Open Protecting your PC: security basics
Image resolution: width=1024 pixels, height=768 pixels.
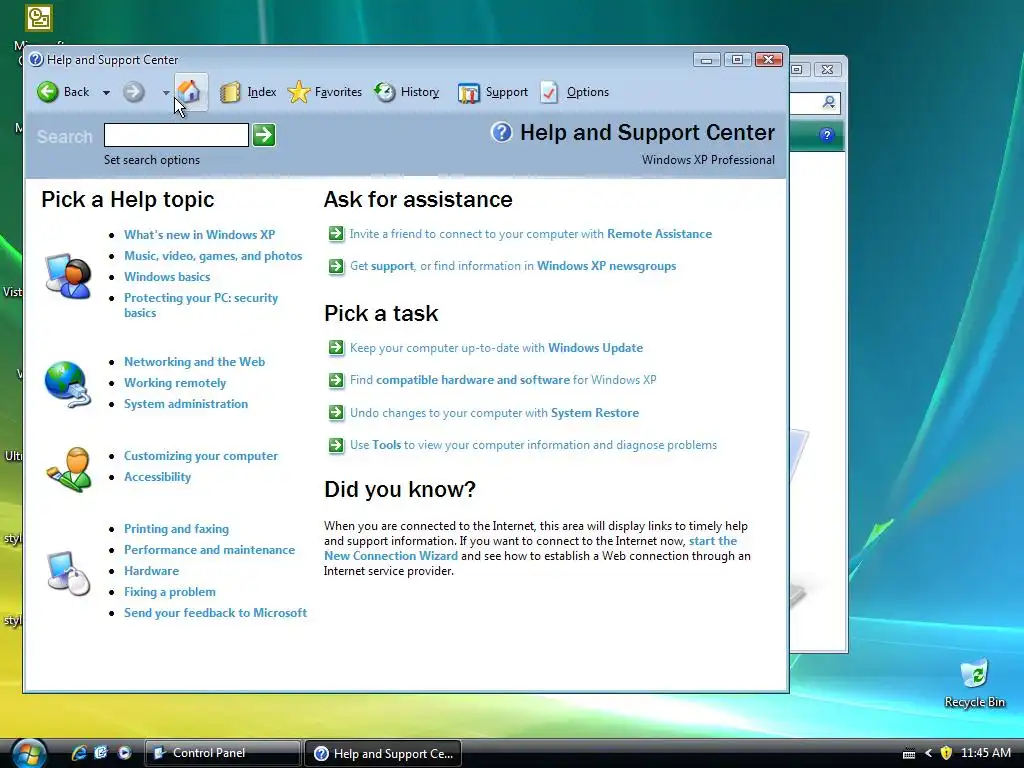point(201,305)
